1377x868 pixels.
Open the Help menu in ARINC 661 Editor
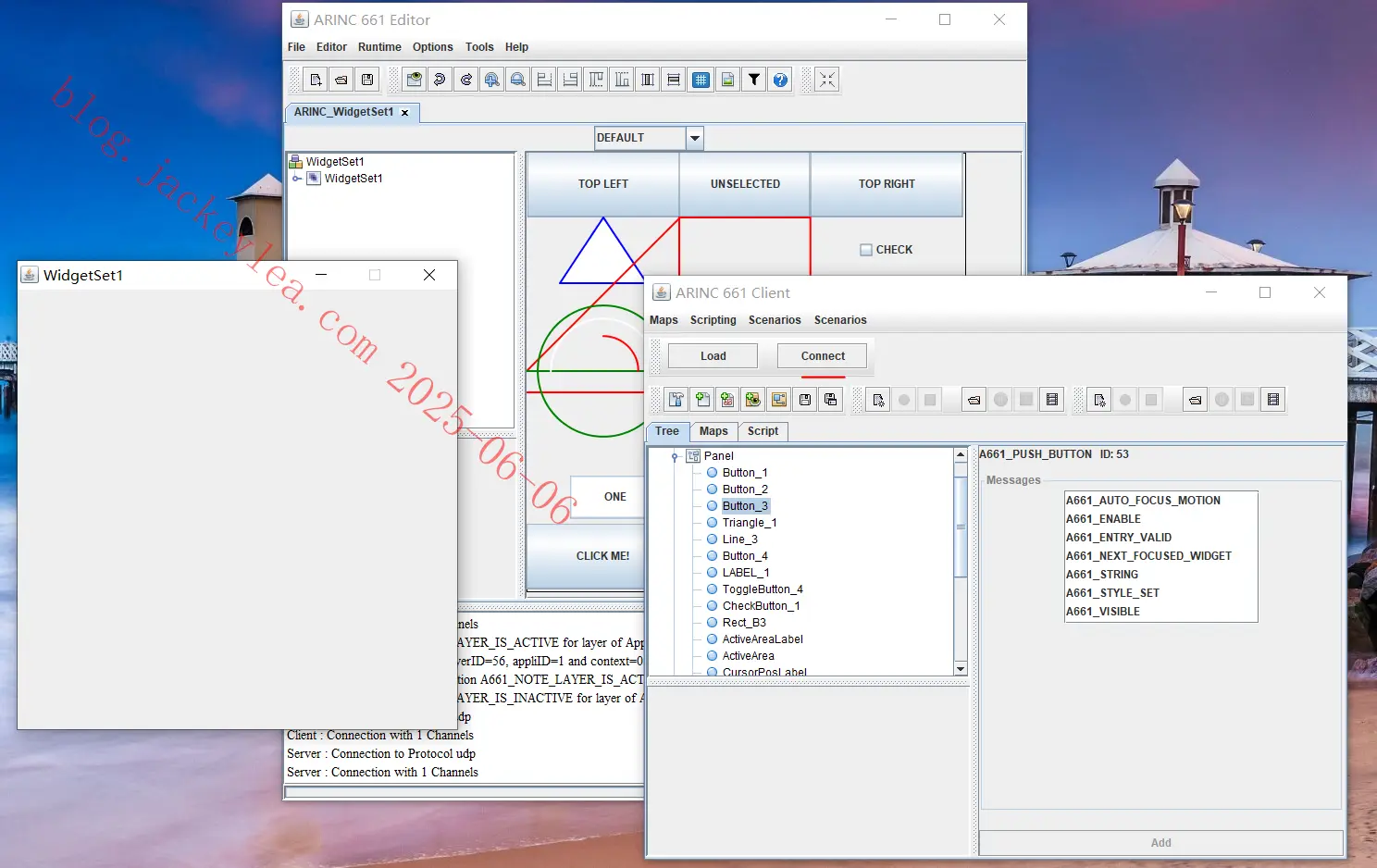pyautogui.click(x=516, y=47)
